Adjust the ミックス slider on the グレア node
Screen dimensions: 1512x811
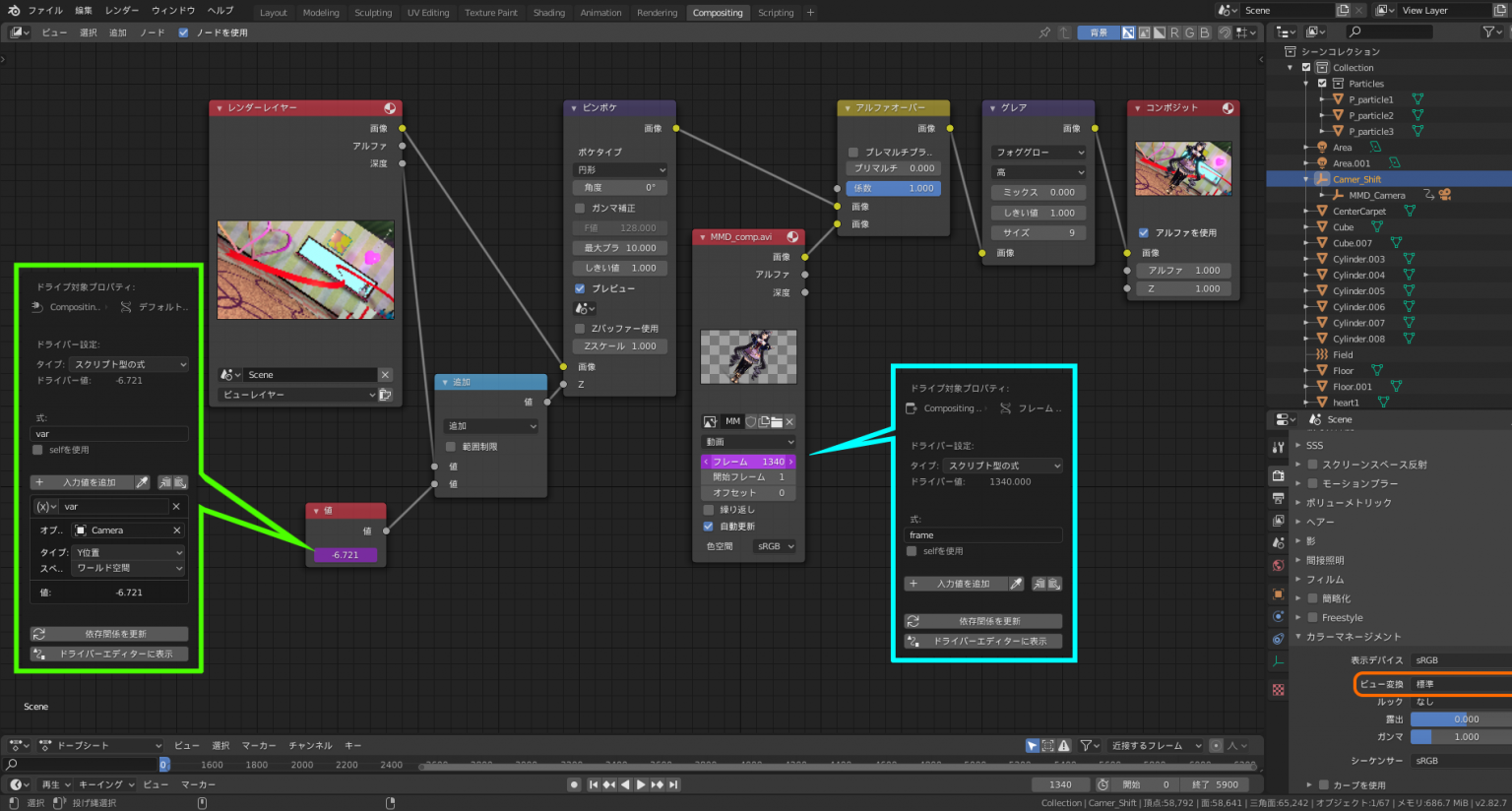(1039, 192)
